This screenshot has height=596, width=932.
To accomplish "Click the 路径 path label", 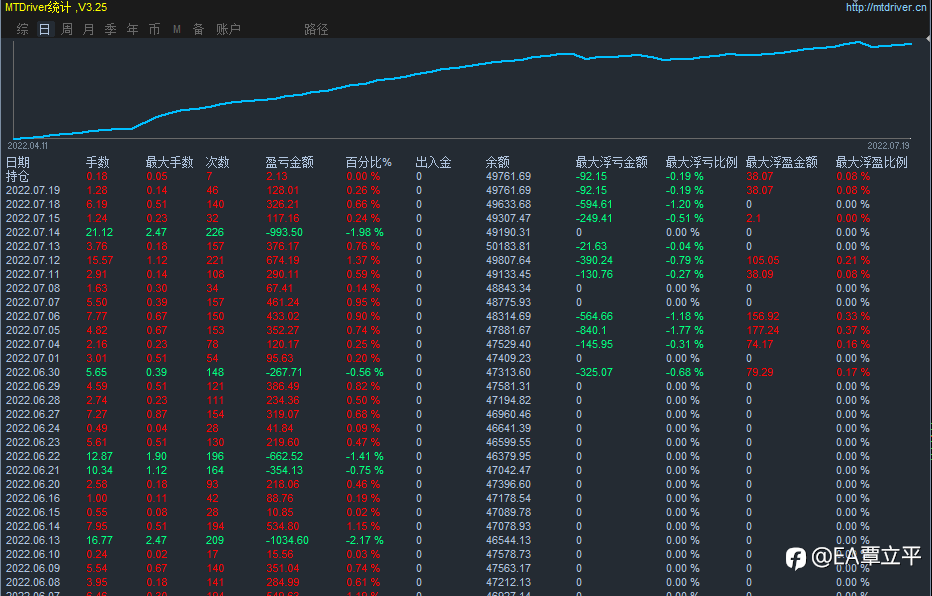I will (316, 29).
